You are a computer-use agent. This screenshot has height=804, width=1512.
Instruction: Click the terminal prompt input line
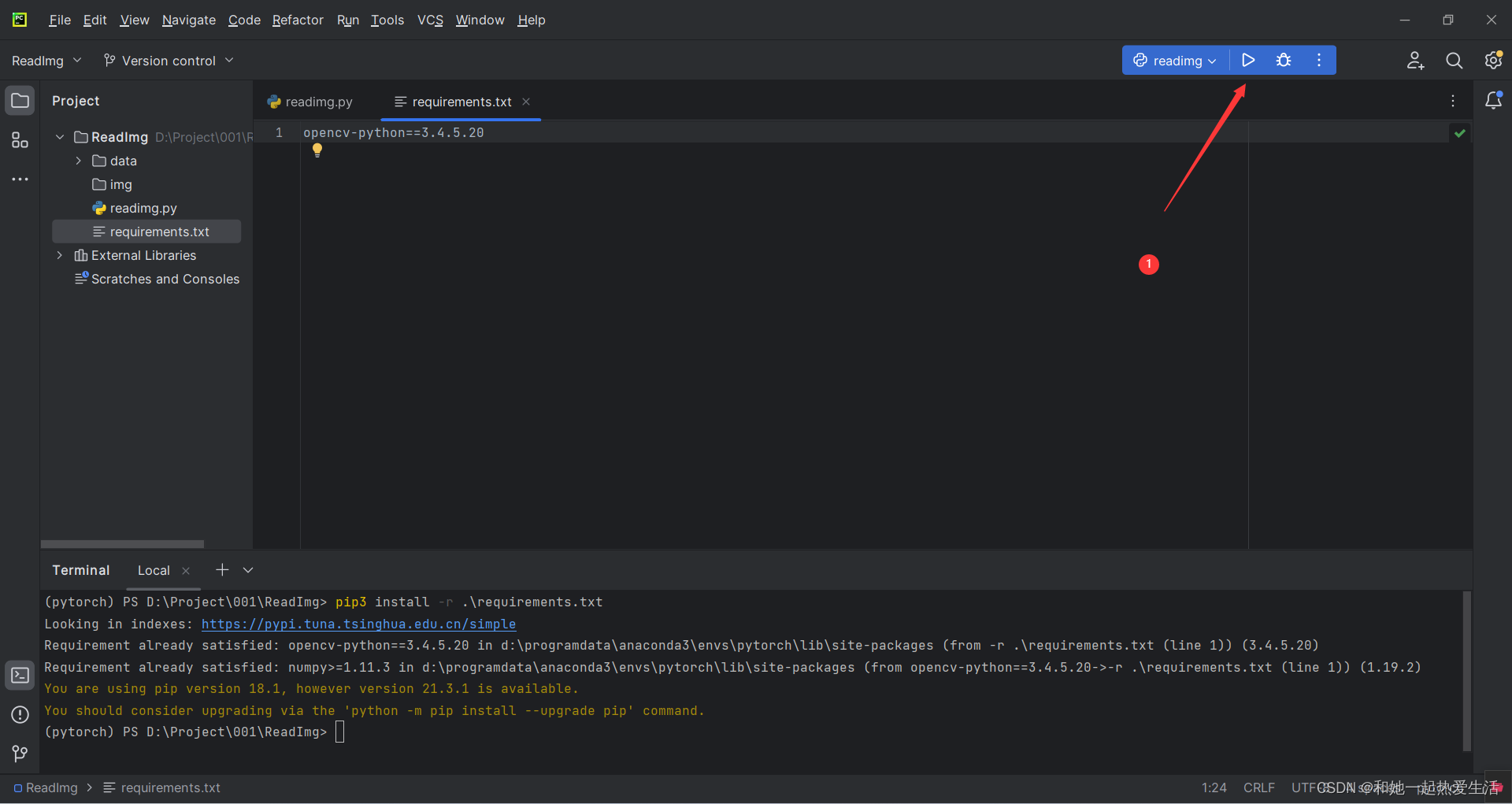coord(339,732)
